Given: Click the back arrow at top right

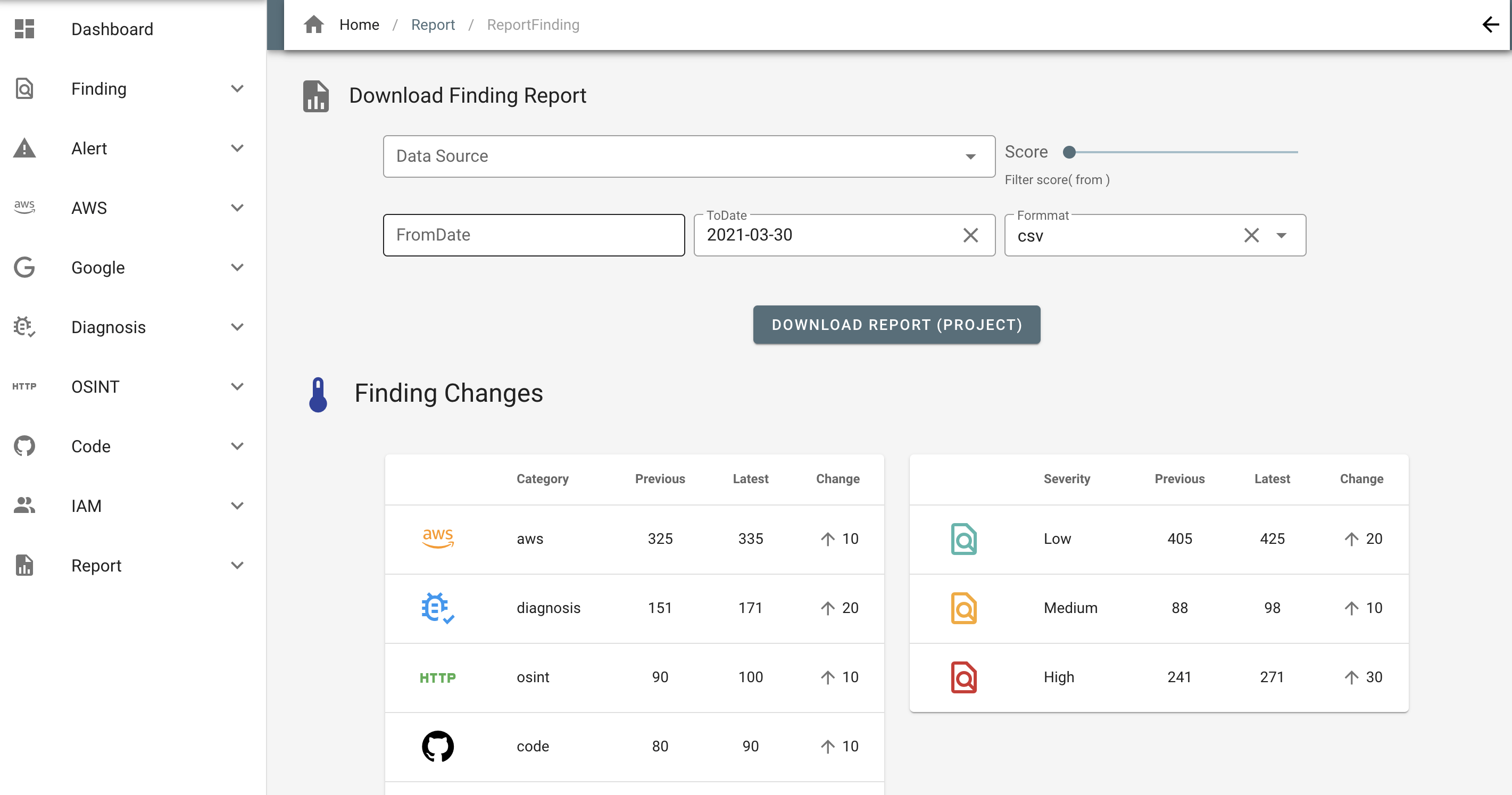Looking at the screenshot, I should pos(1490,24).
